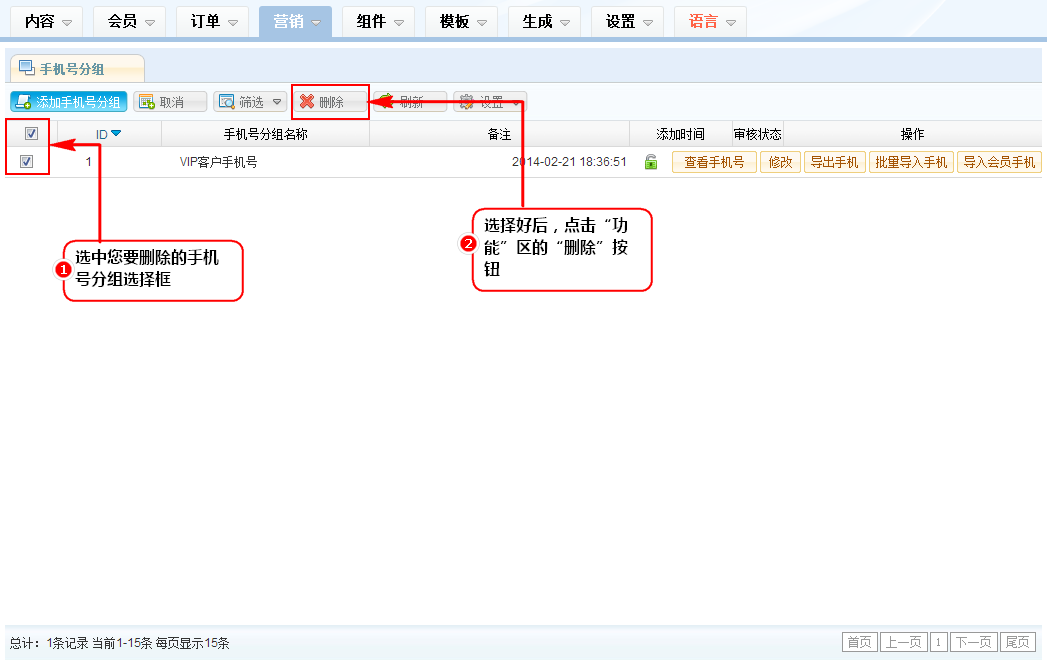
Task: Click the 刷新 refresh toolbar button
Action: [410, 102]
